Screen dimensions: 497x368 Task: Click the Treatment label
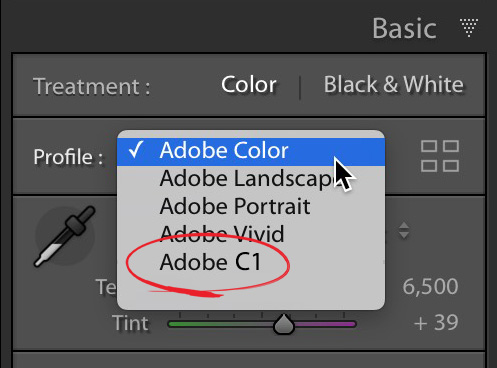pyautogui.click(x=92, y=86)
